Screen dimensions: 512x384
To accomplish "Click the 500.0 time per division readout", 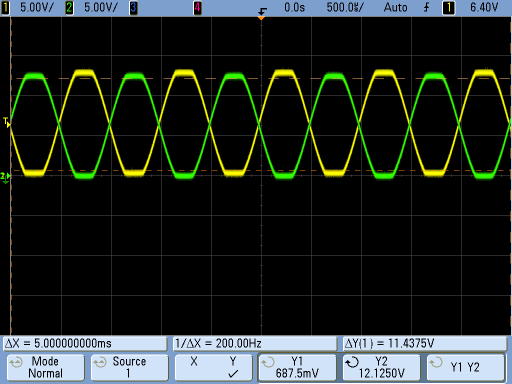I will 345,7.
